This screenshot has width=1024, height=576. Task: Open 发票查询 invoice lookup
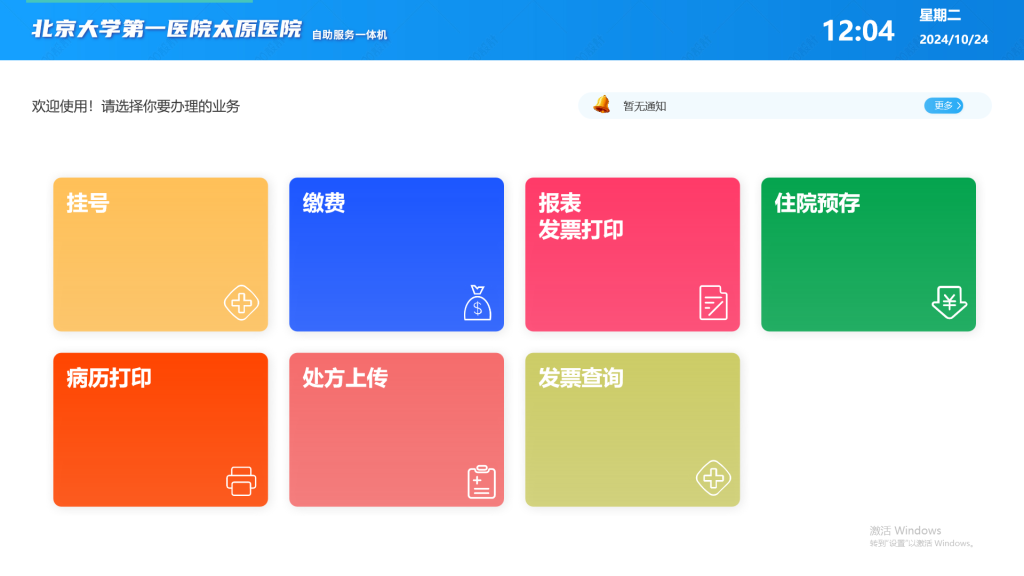(x=632, y=430)
